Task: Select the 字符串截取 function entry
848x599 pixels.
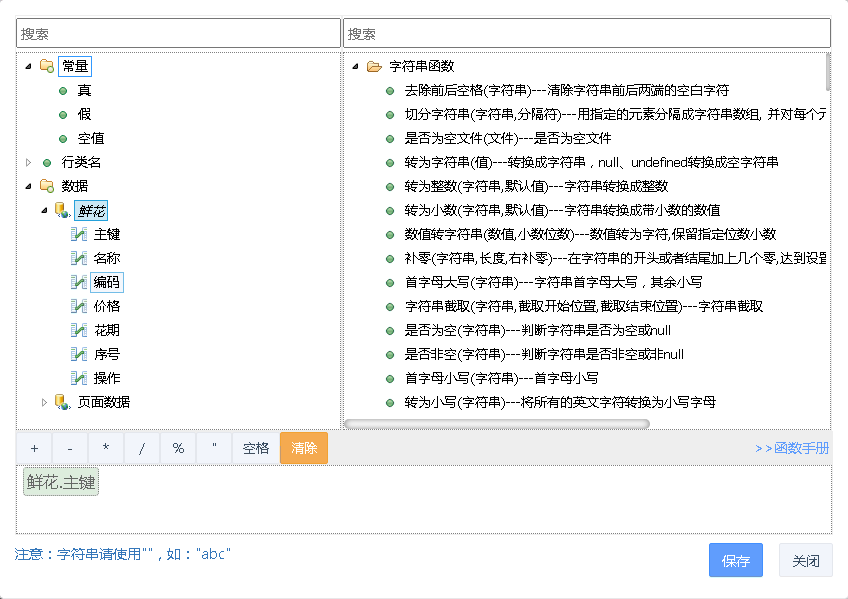Action: click(583, 306)
